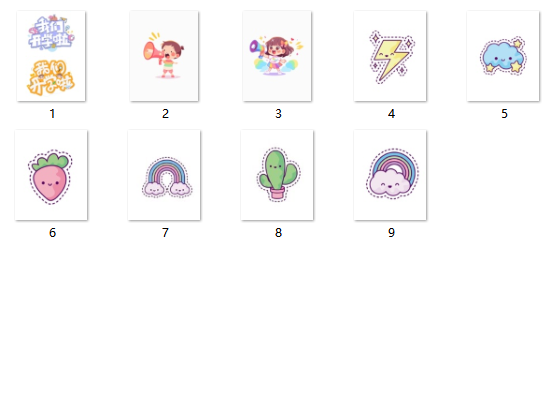Click the orange Chinese text in thumbnail 1
The height and width of the screenshot is (406, 550).
(x=51, y=78)
